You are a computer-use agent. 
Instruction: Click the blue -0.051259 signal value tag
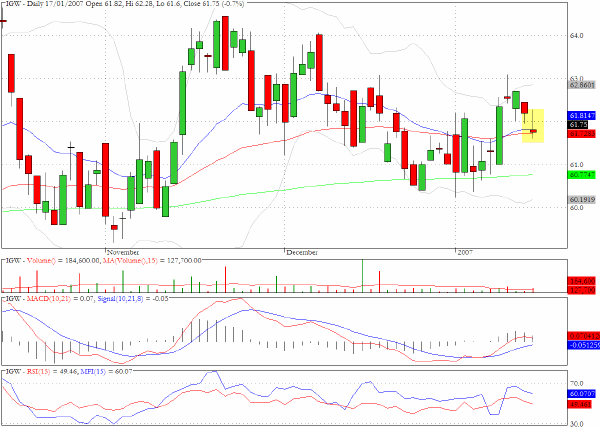[x=583, y=346]
